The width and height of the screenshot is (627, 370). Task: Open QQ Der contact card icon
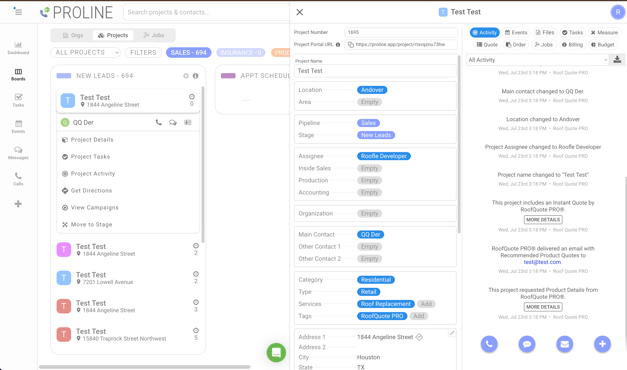click(188, 122)
